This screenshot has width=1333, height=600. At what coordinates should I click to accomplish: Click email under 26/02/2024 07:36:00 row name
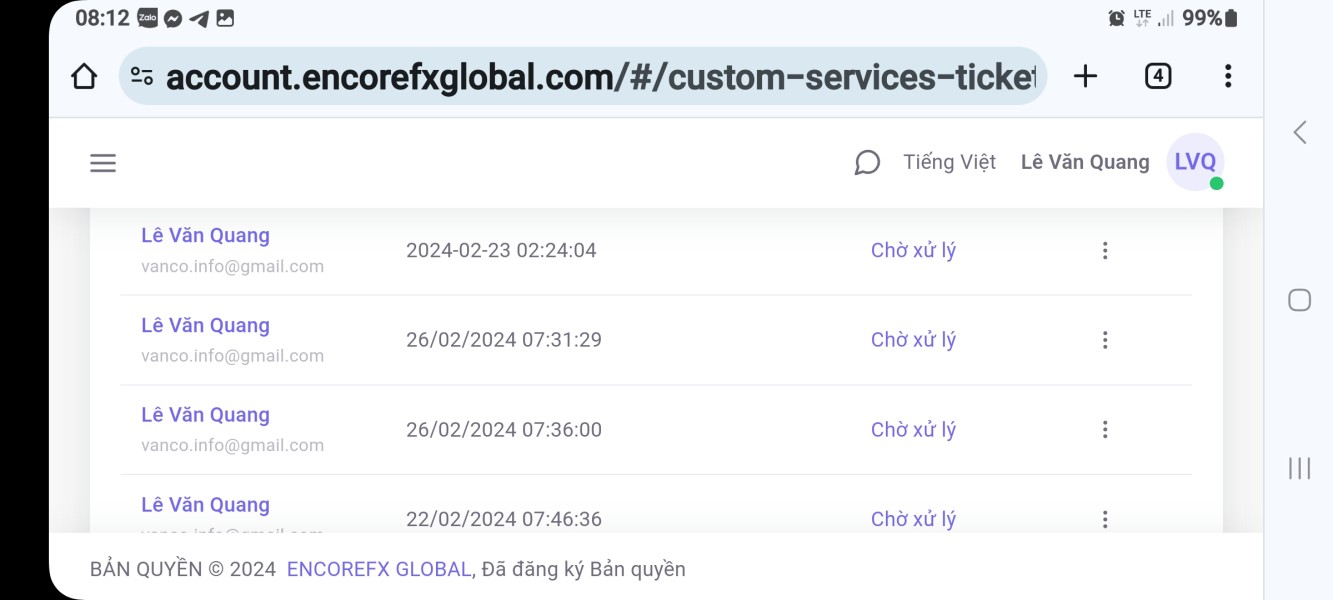[232, 446]
